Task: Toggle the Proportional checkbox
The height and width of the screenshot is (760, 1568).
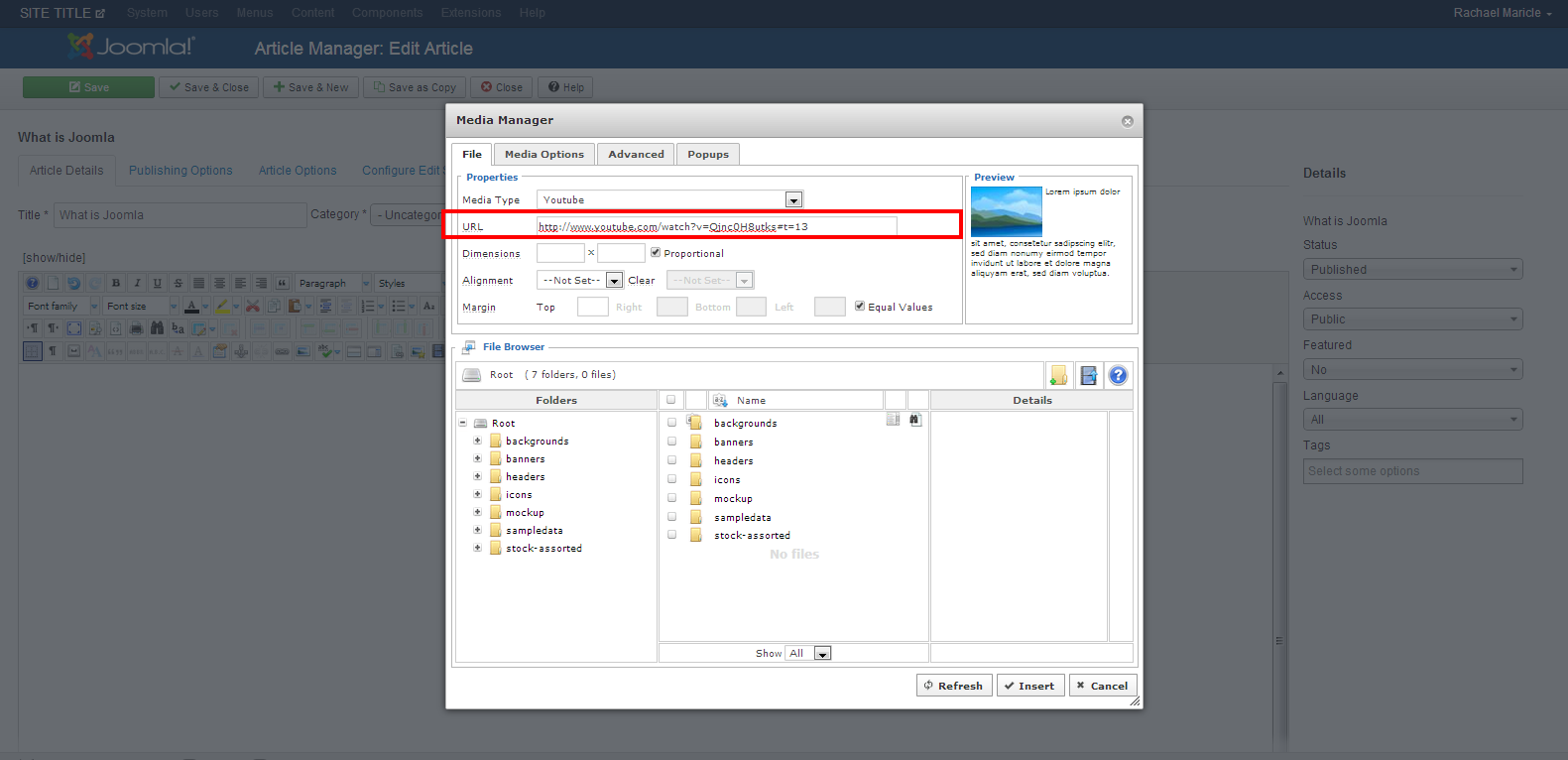Action: [656, 252]
